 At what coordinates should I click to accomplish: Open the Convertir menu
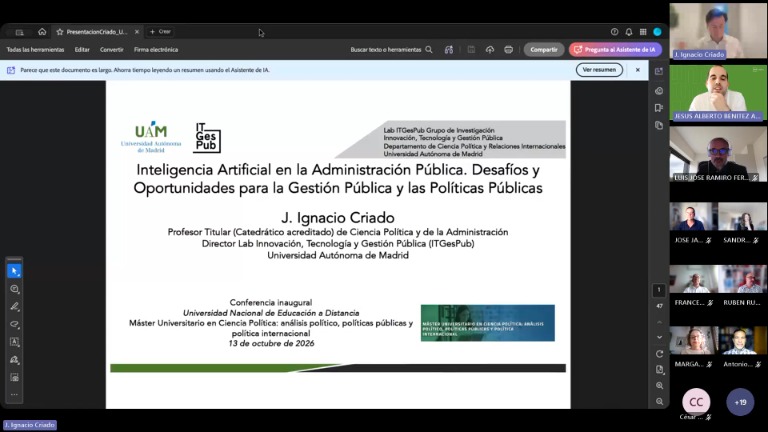[x=112, y=49]
